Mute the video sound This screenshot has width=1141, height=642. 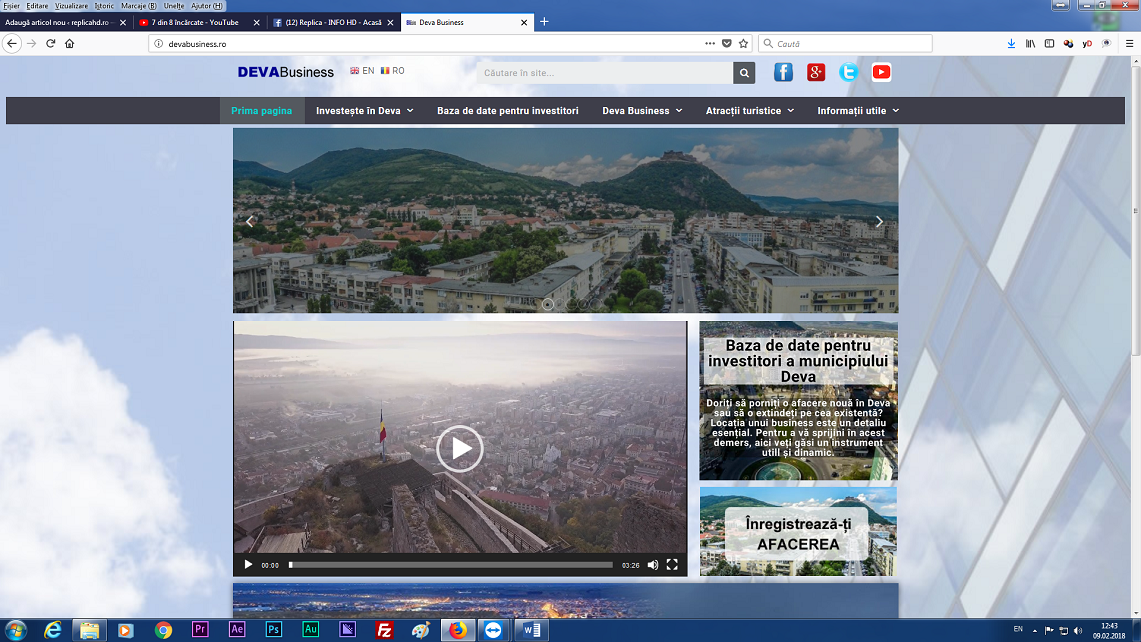(653, 565)
